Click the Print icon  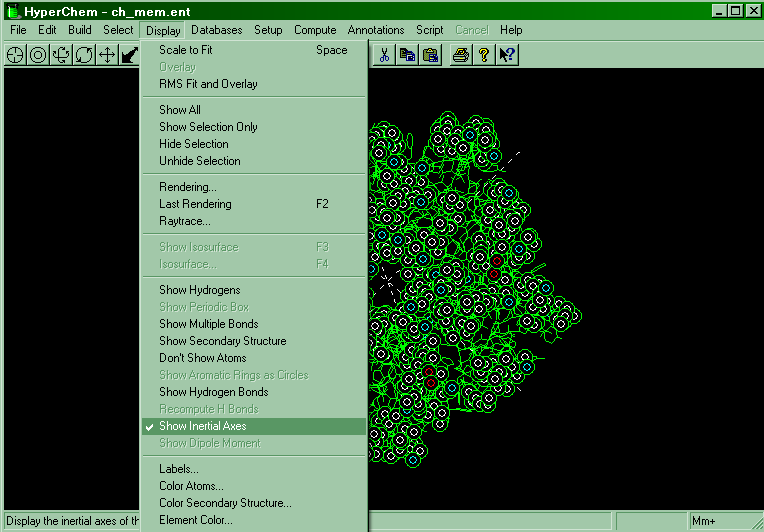460,55
